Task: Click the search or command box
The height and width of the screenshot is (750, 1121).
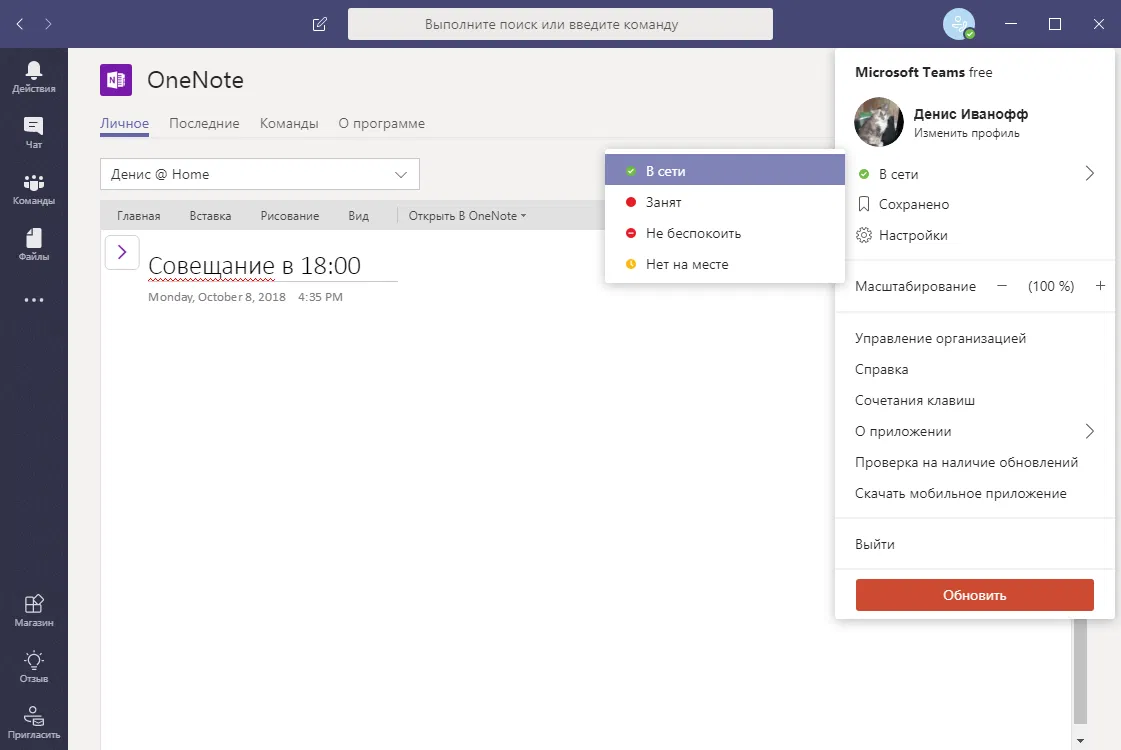Action: point(560,24)
